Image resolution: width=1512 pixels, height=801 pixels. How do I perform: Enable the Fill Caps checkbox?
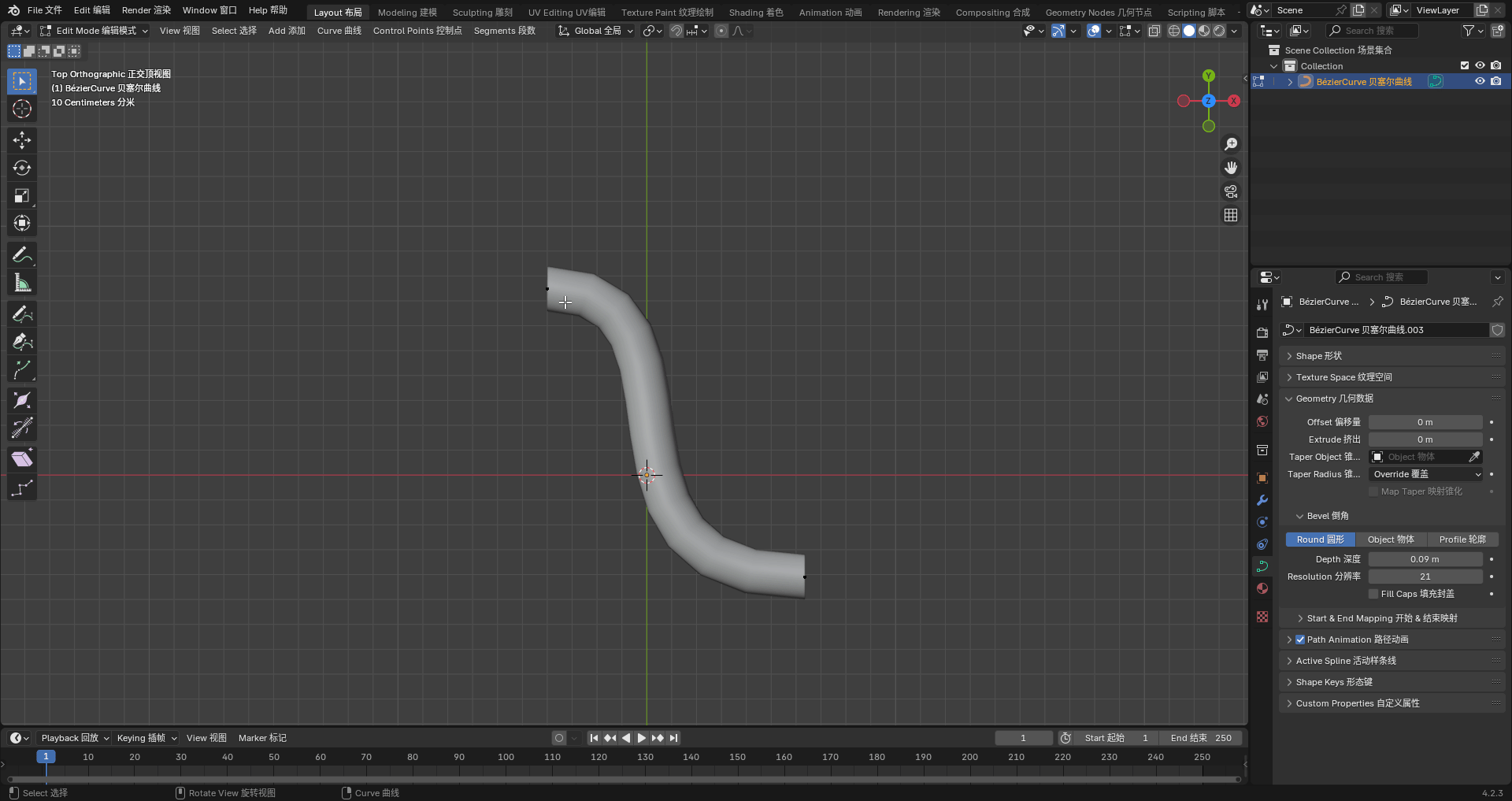(1374, 594)
